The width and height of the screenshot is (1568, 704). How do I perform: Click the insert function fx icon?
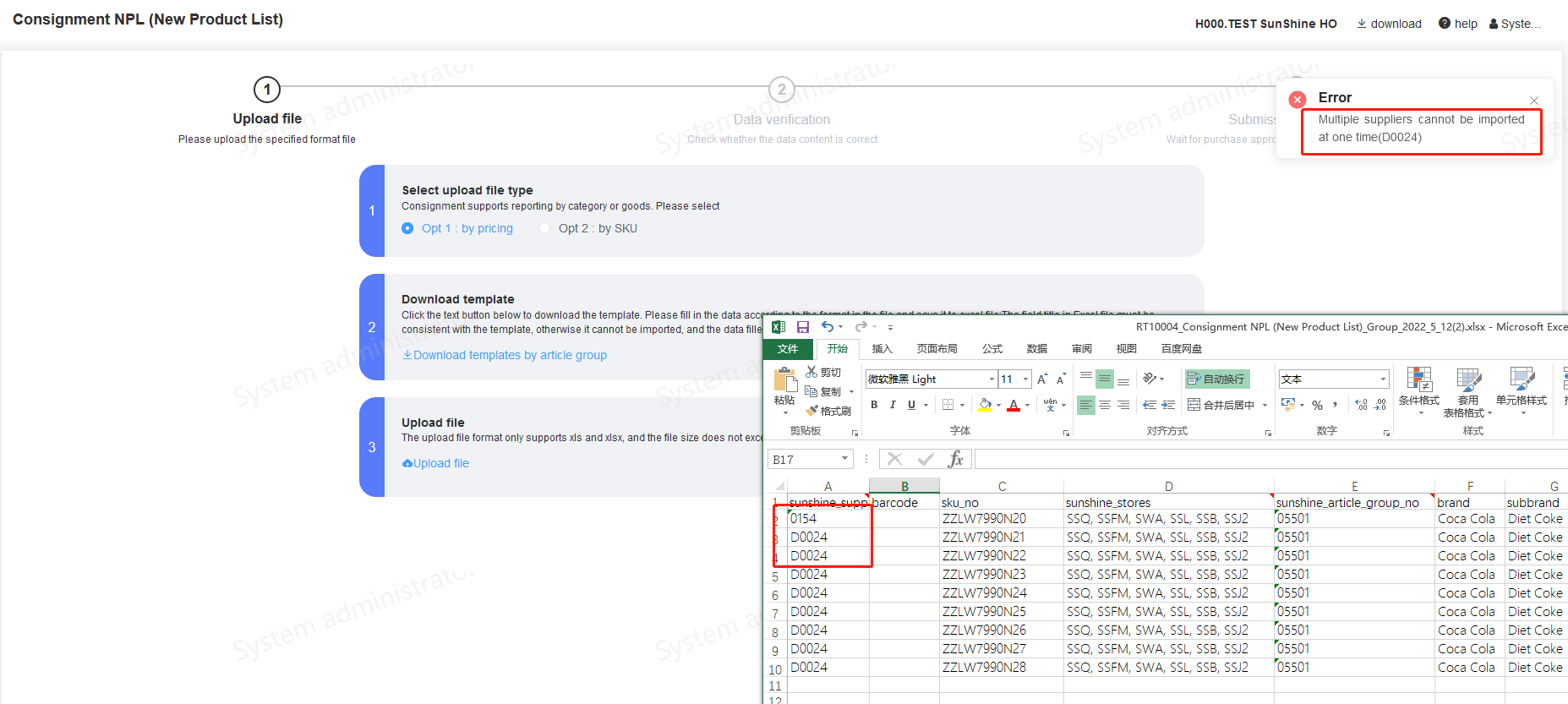click(955, 459)
